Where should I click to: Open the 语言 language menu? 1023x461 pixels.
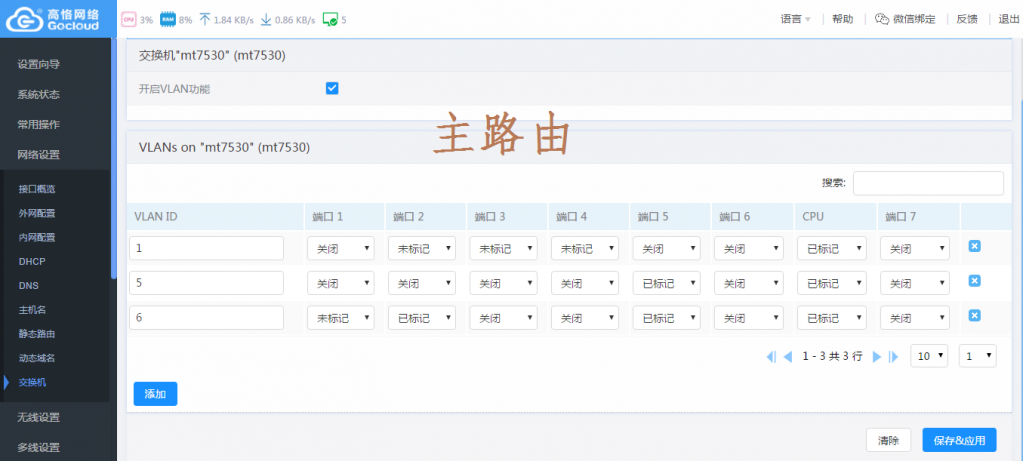click(795, 19)
